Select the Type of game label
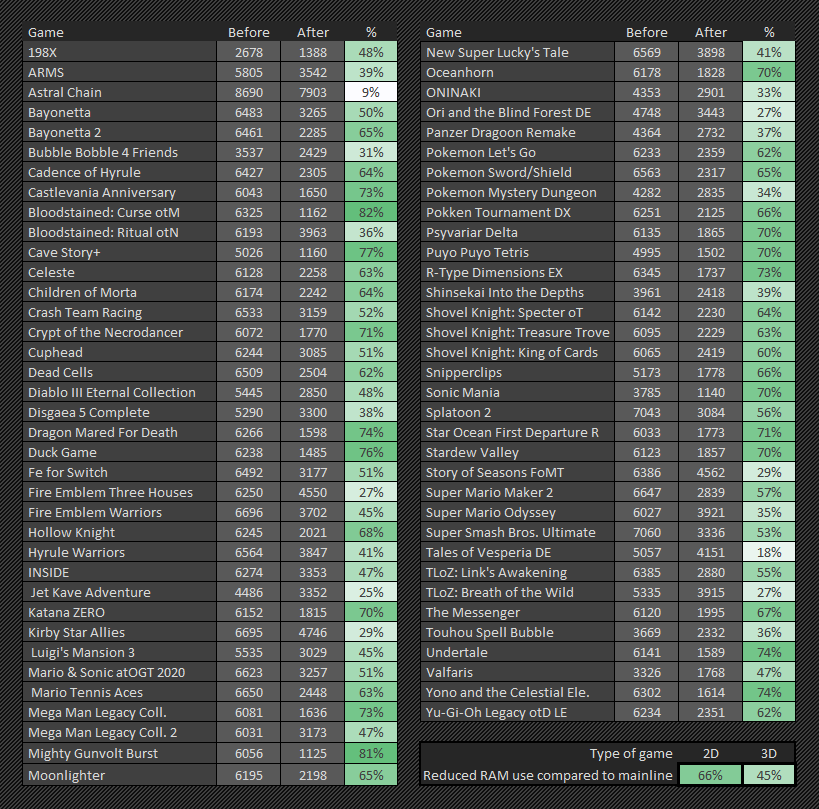This screenshot has width=819, height=809. [x=631, y=754]
